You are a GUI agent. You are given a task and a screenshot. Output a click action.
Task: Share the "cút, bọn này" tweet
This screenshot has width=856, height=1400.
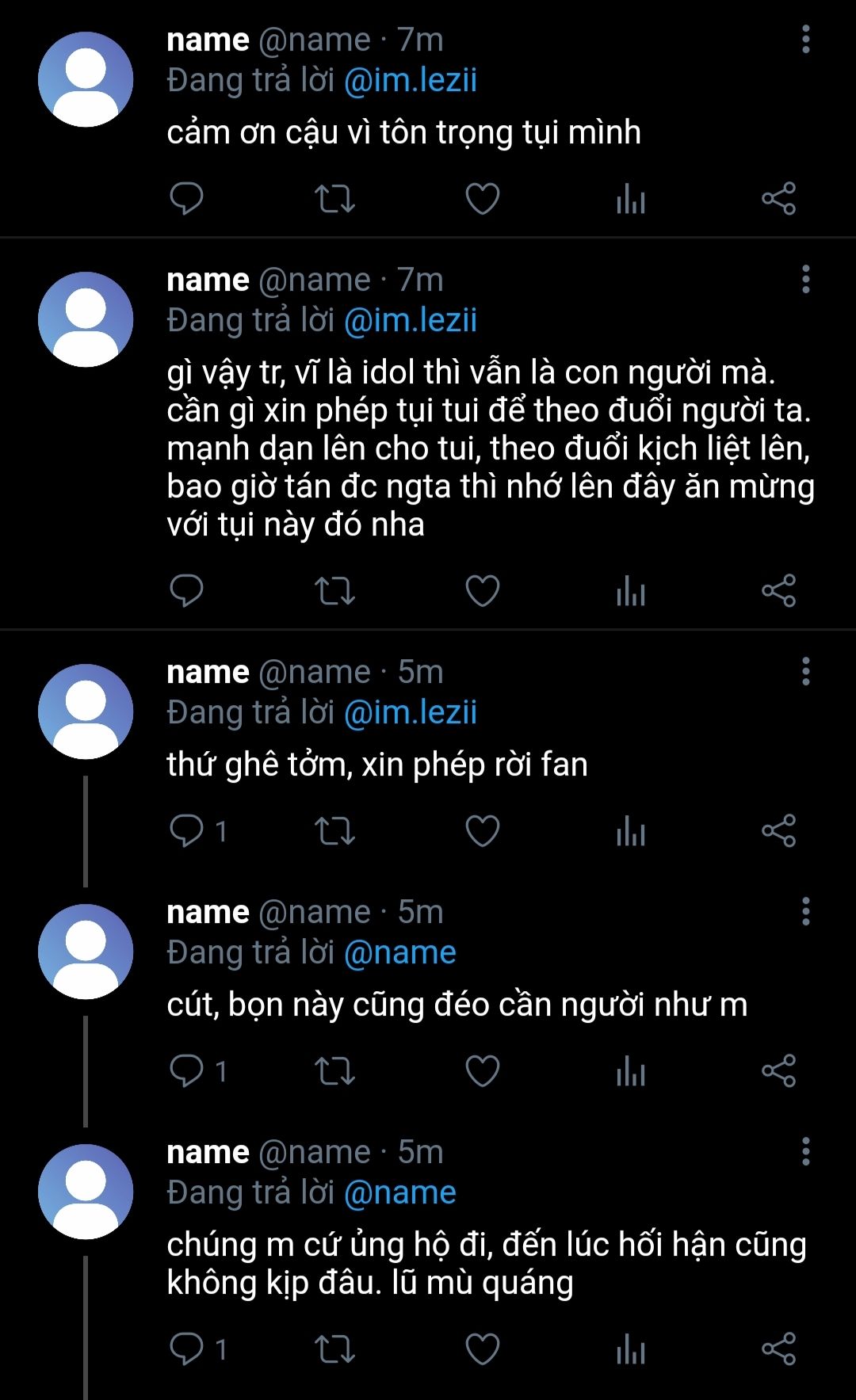778,1070
